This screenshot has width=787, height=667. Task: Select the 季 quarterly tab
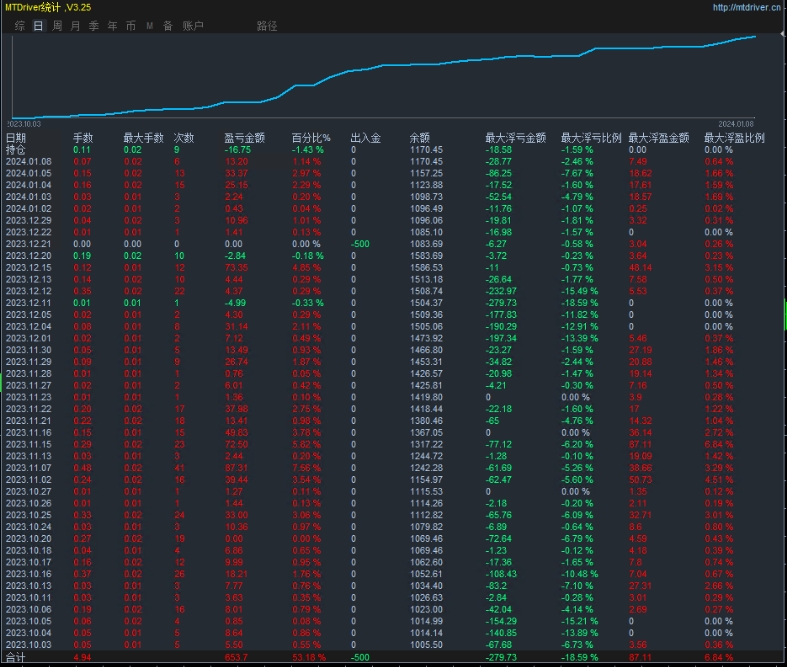(x=93, y=26)
